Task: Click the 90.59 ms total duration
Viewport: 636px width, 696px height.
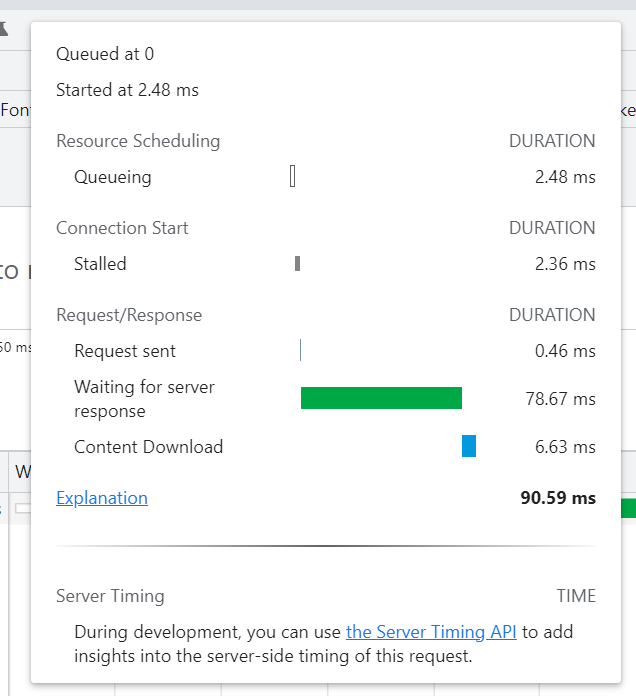Action: tap(557, 498)
